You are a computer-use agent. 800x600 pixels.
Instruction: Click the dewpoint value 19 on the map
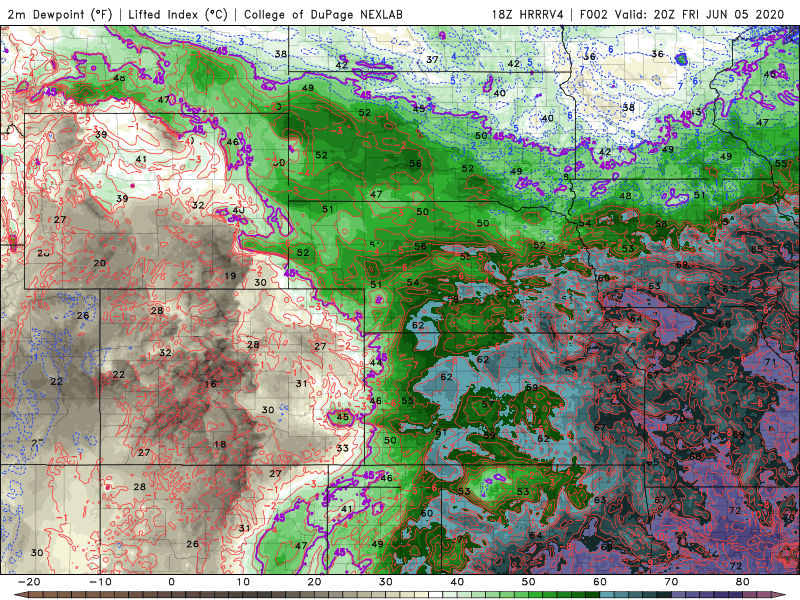(x=230, y=276)
